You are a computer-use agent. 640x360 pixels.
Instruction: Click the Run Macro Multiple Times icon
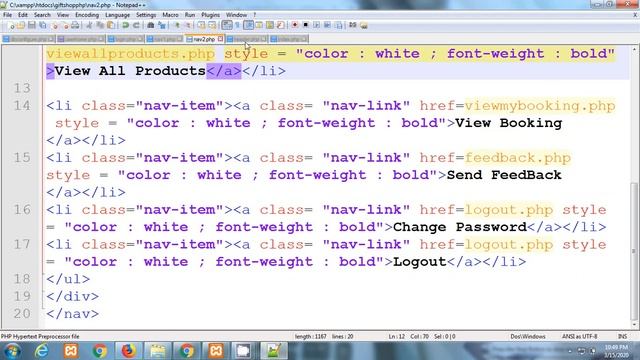coord(327,25)
